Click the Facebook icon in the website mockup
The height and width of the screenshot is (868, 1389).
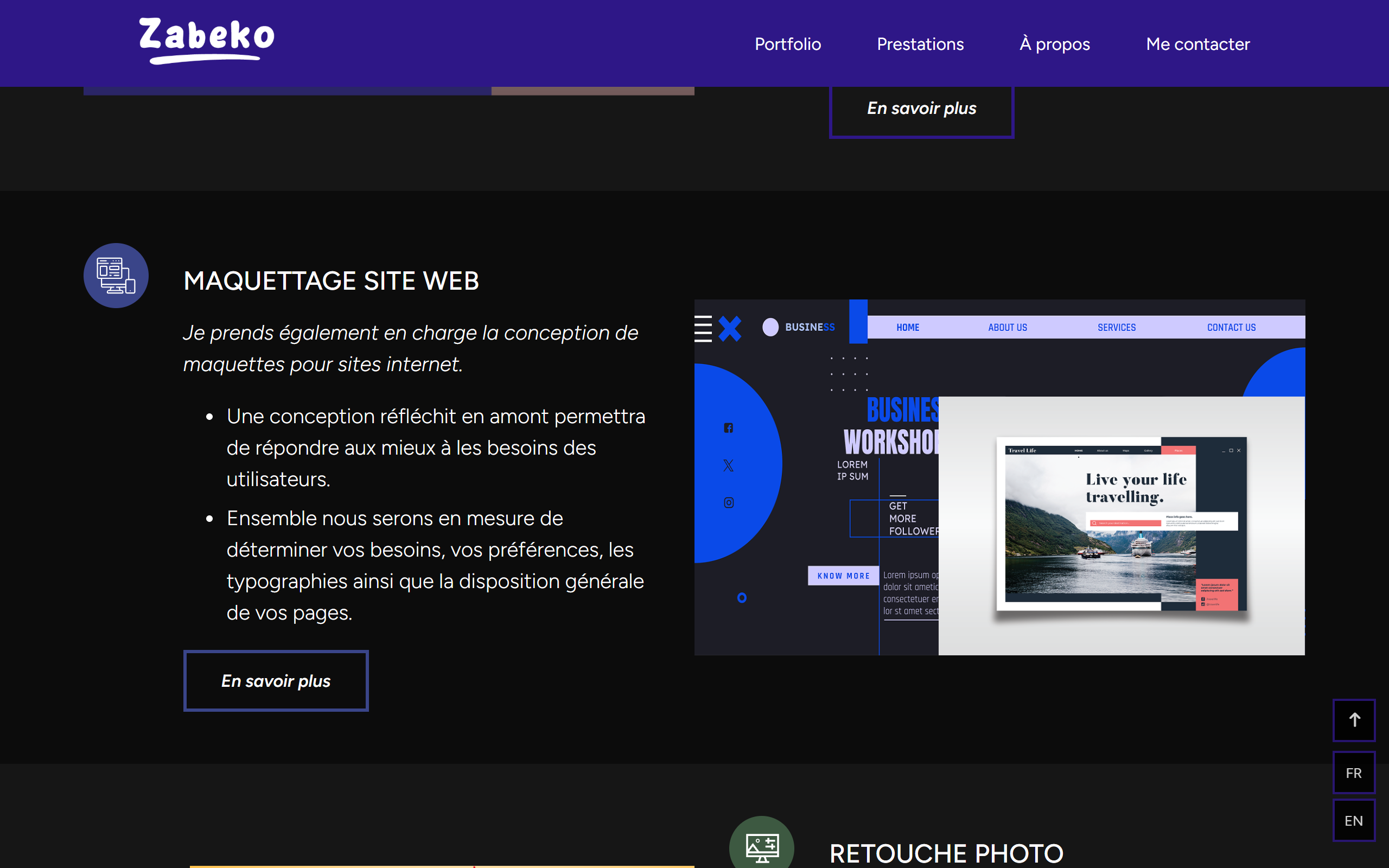728,427
